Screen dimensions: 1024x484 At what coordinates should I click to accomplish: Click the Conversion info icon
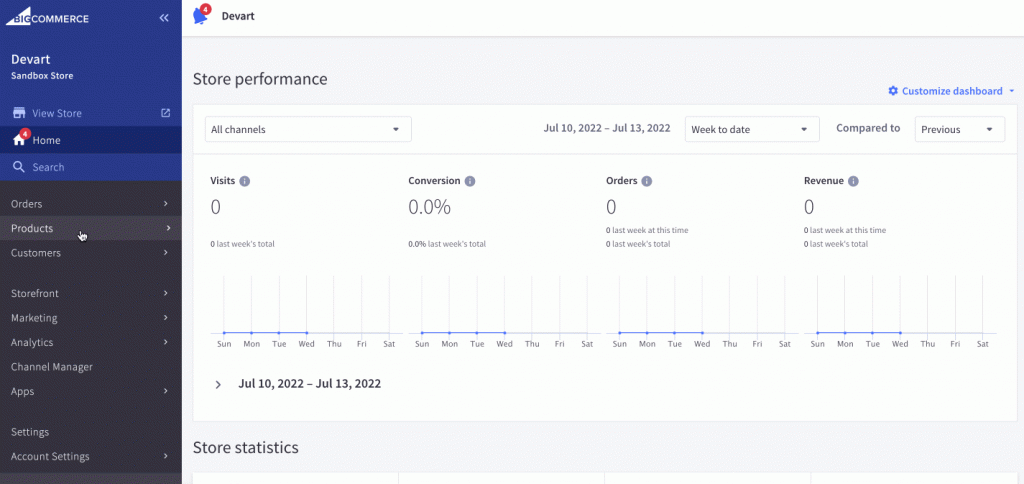coord(470,181)
